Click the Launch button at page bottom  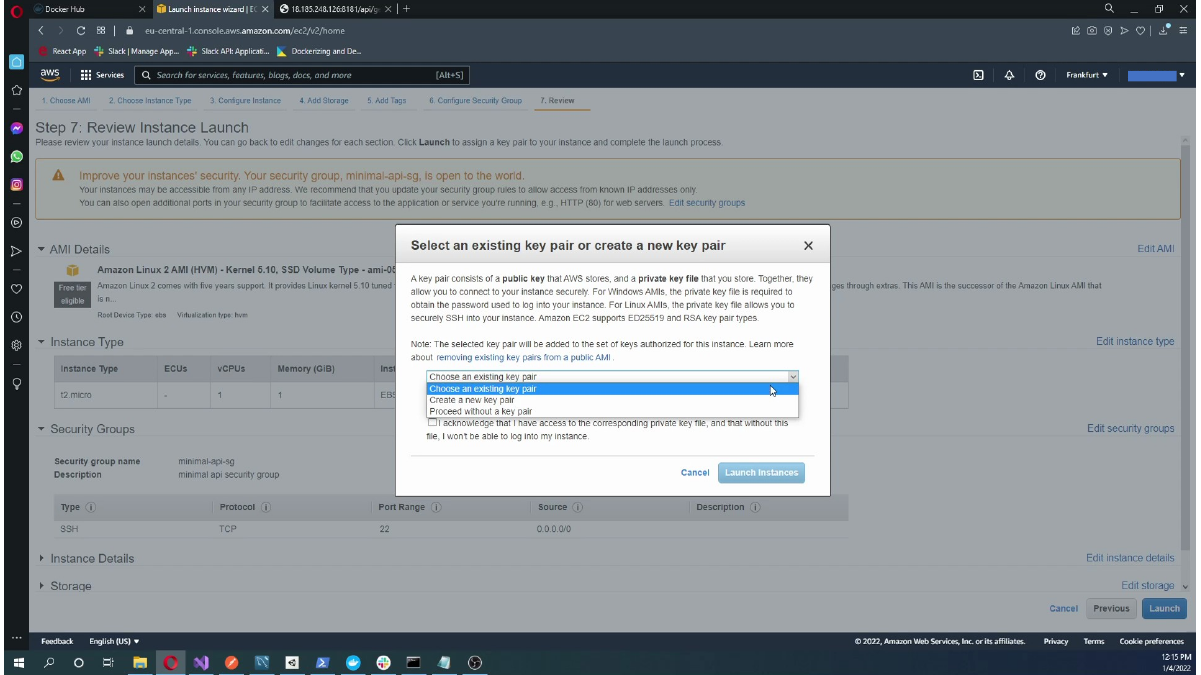tap(1164, 608)
